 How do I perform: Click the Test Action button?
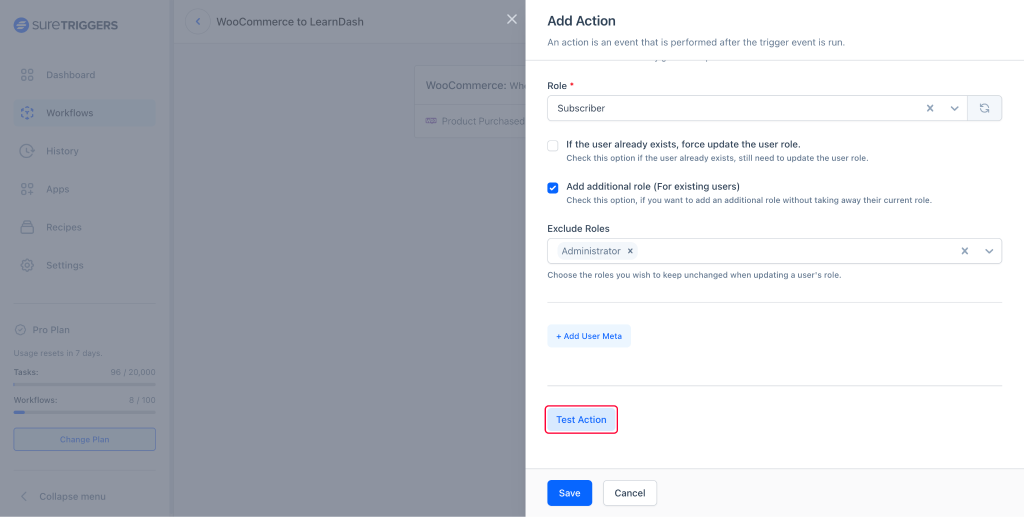point(581,420)
